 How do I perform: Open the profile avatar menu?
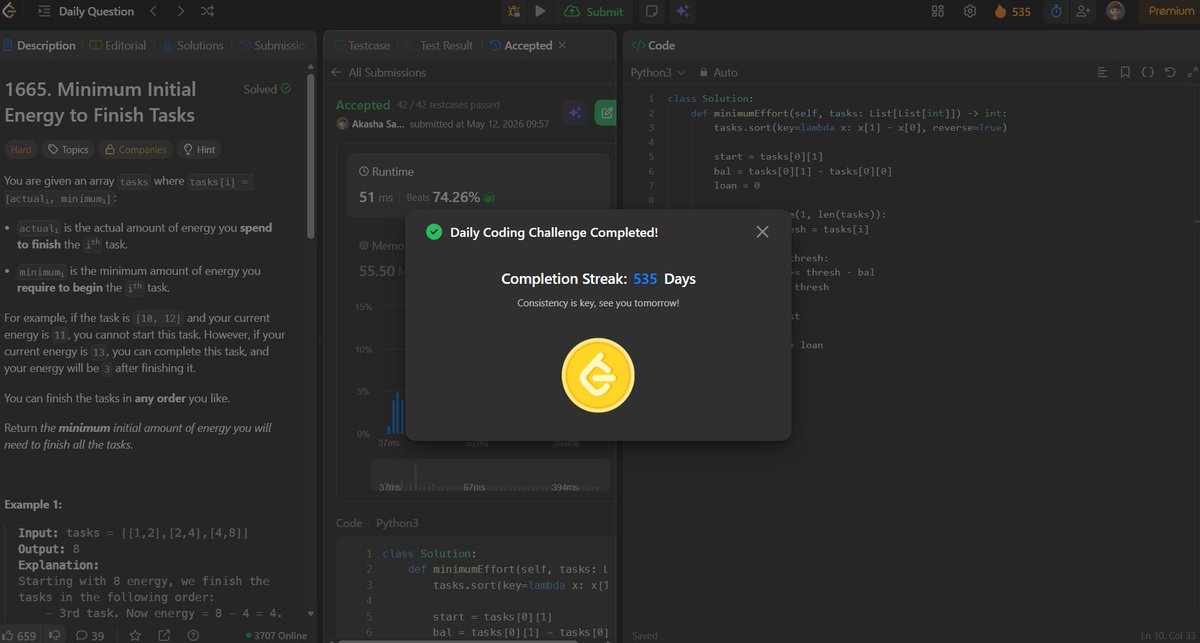[1116, 11]
